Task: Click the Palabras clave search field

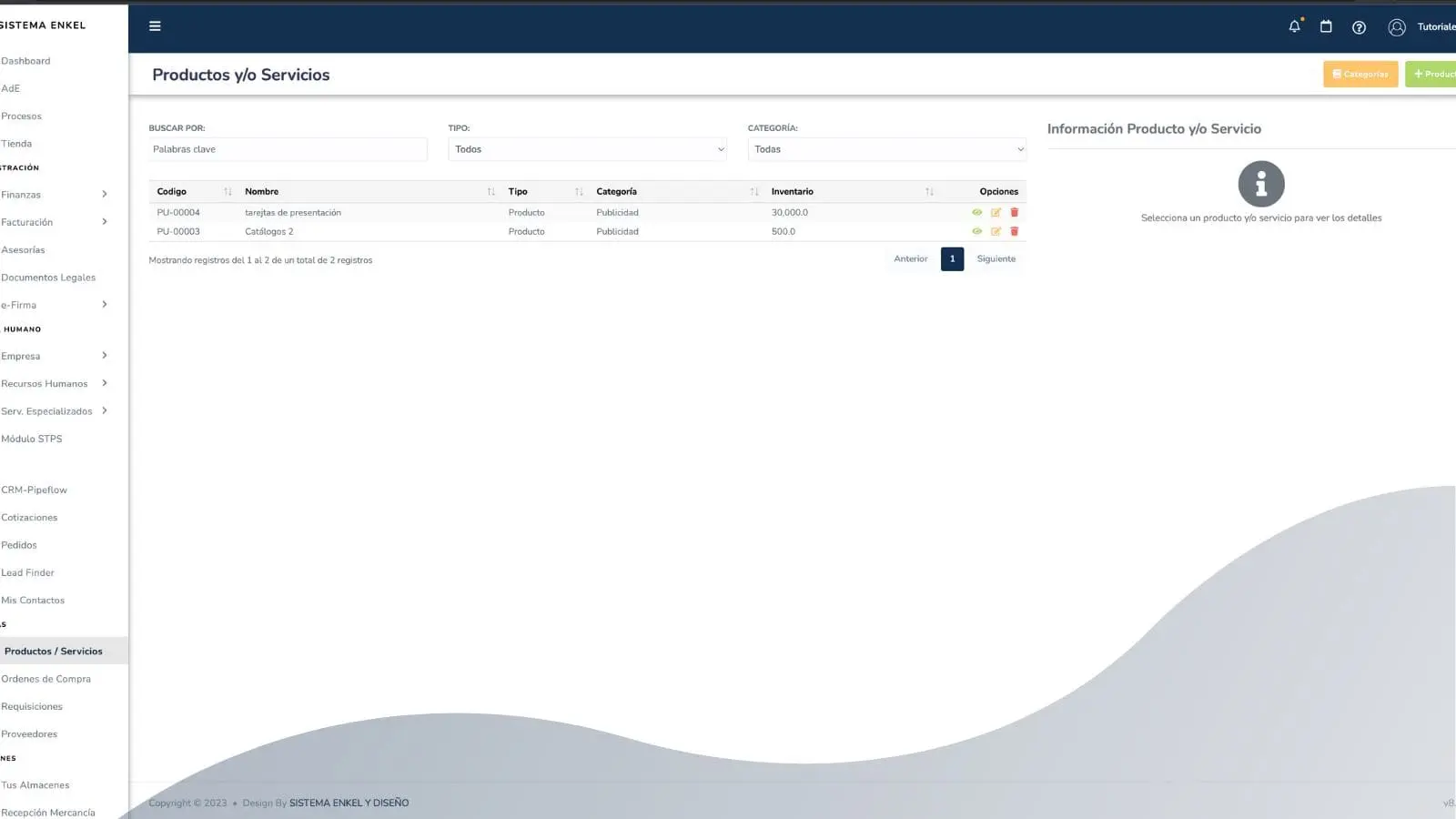Action: [x=288, y=149]
